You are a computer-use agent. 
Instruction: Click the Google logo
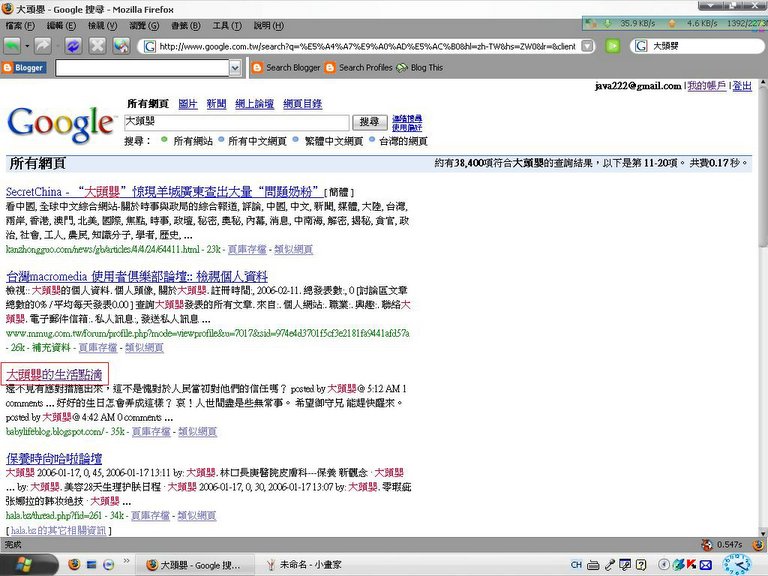(x=61, y=124)
